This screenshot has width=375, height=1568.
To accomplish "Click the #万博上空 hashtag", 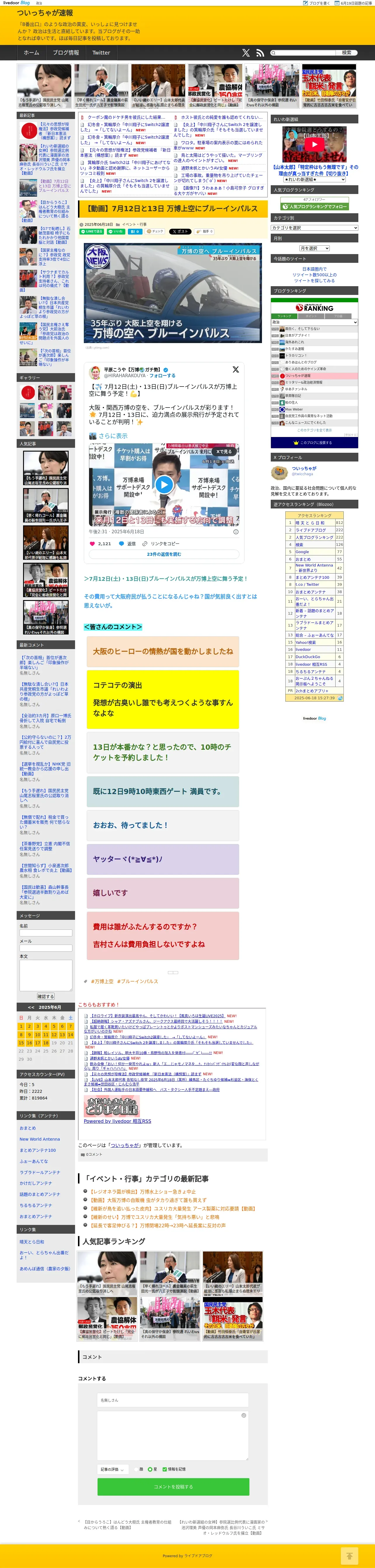I will [x=102, y=981].
